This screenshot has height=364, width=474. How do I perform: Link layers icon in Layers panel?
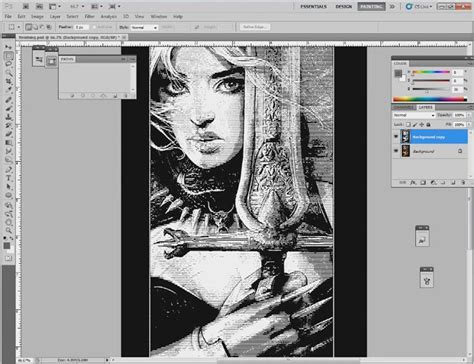click(403, 182)
